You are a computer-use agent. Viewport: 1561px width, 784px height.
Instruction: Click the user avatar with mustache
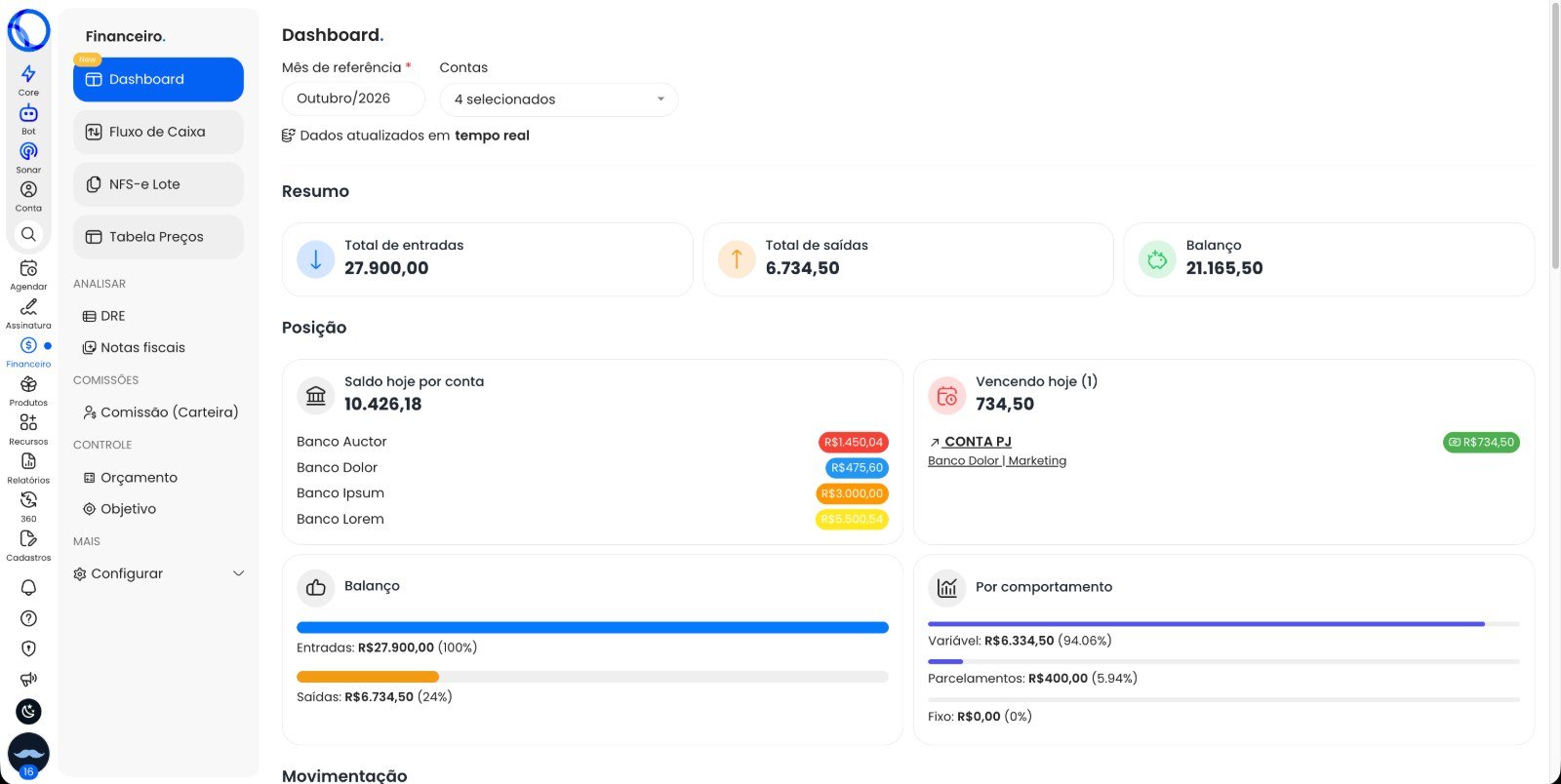coord(28,755)
